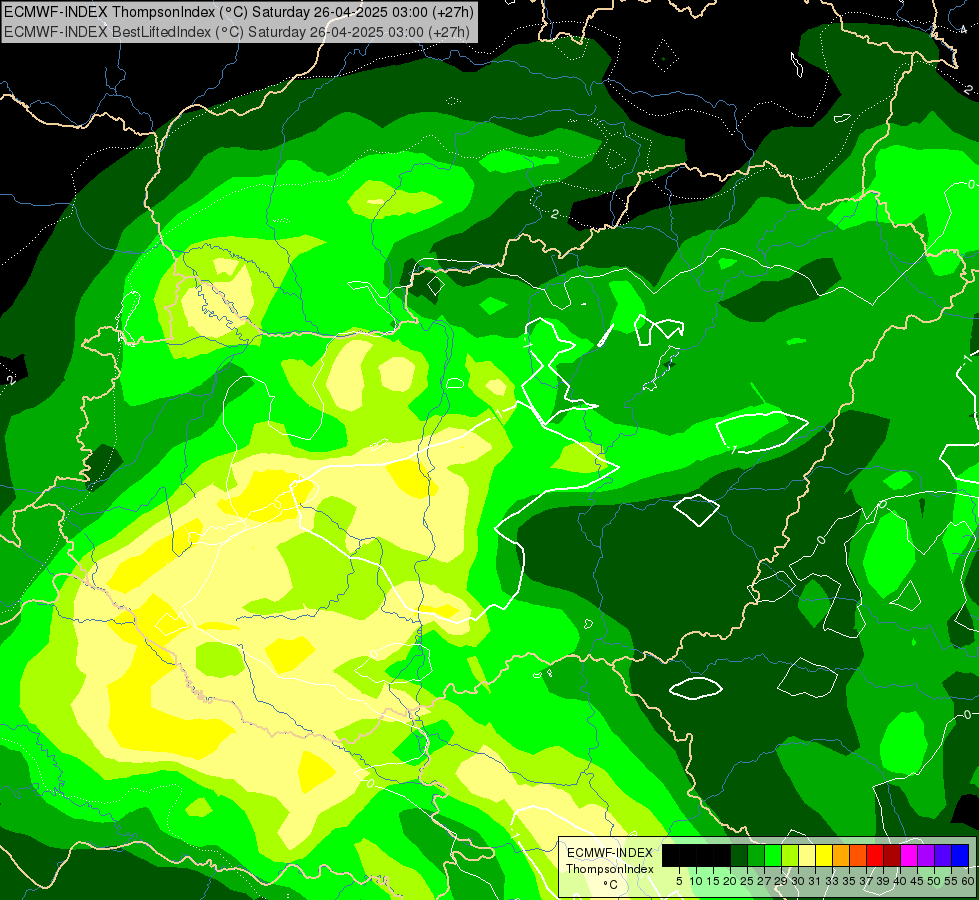The height and width of the screenshot is (900, 979).
Task: Select the pale yellow 30–31 legend swatch
Action: pos(807,856)
